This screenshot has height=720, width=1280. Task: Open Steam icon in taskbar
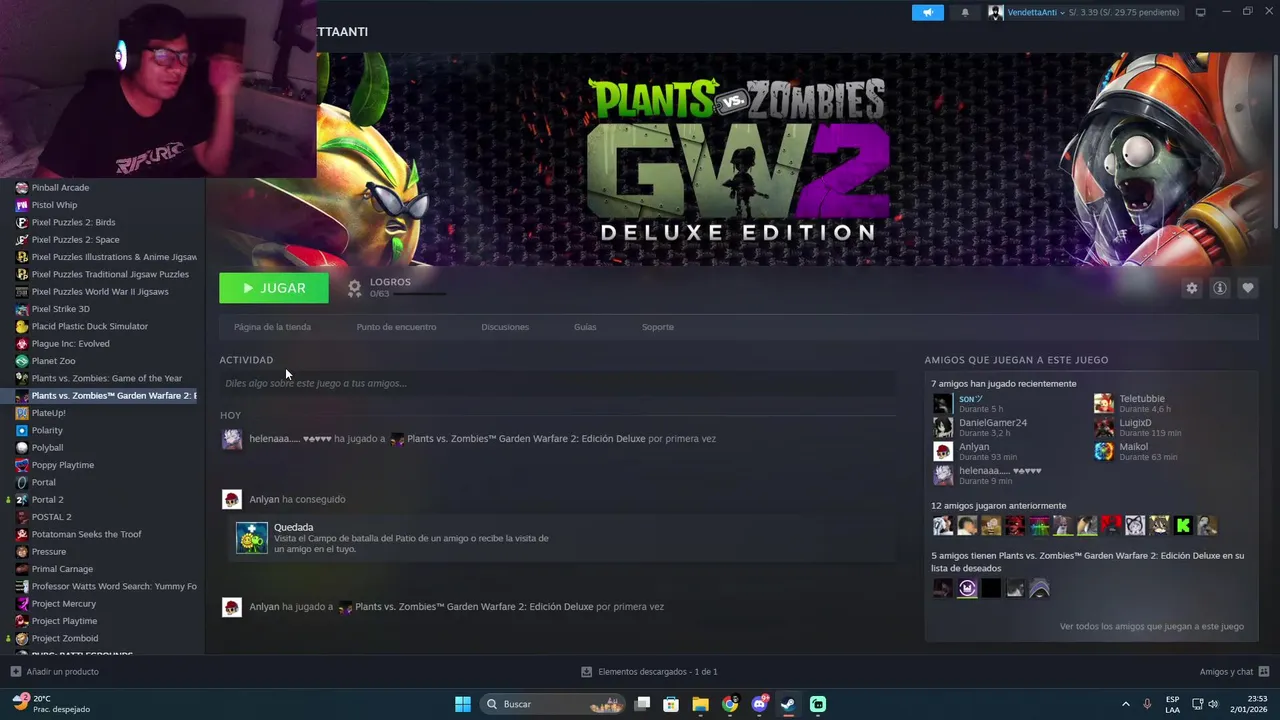pos(788,704)
